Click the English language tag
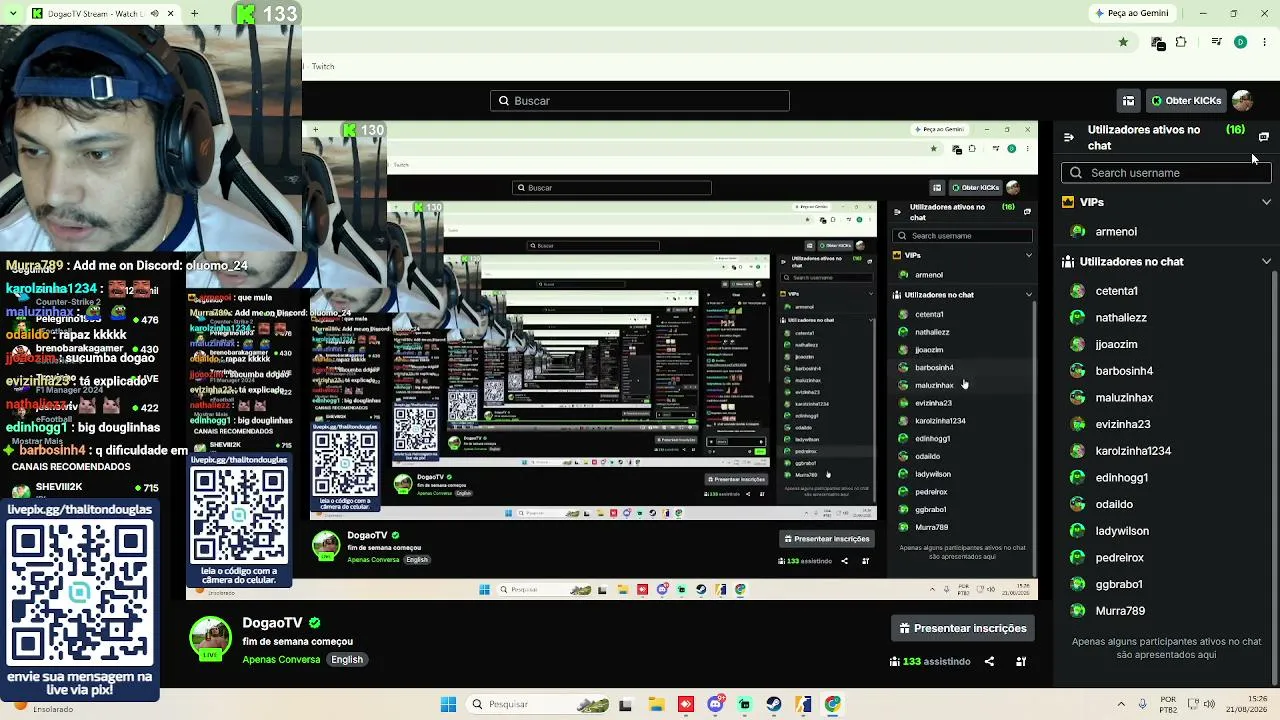This screenshot has height=720, width=1280. click(347, 660)
